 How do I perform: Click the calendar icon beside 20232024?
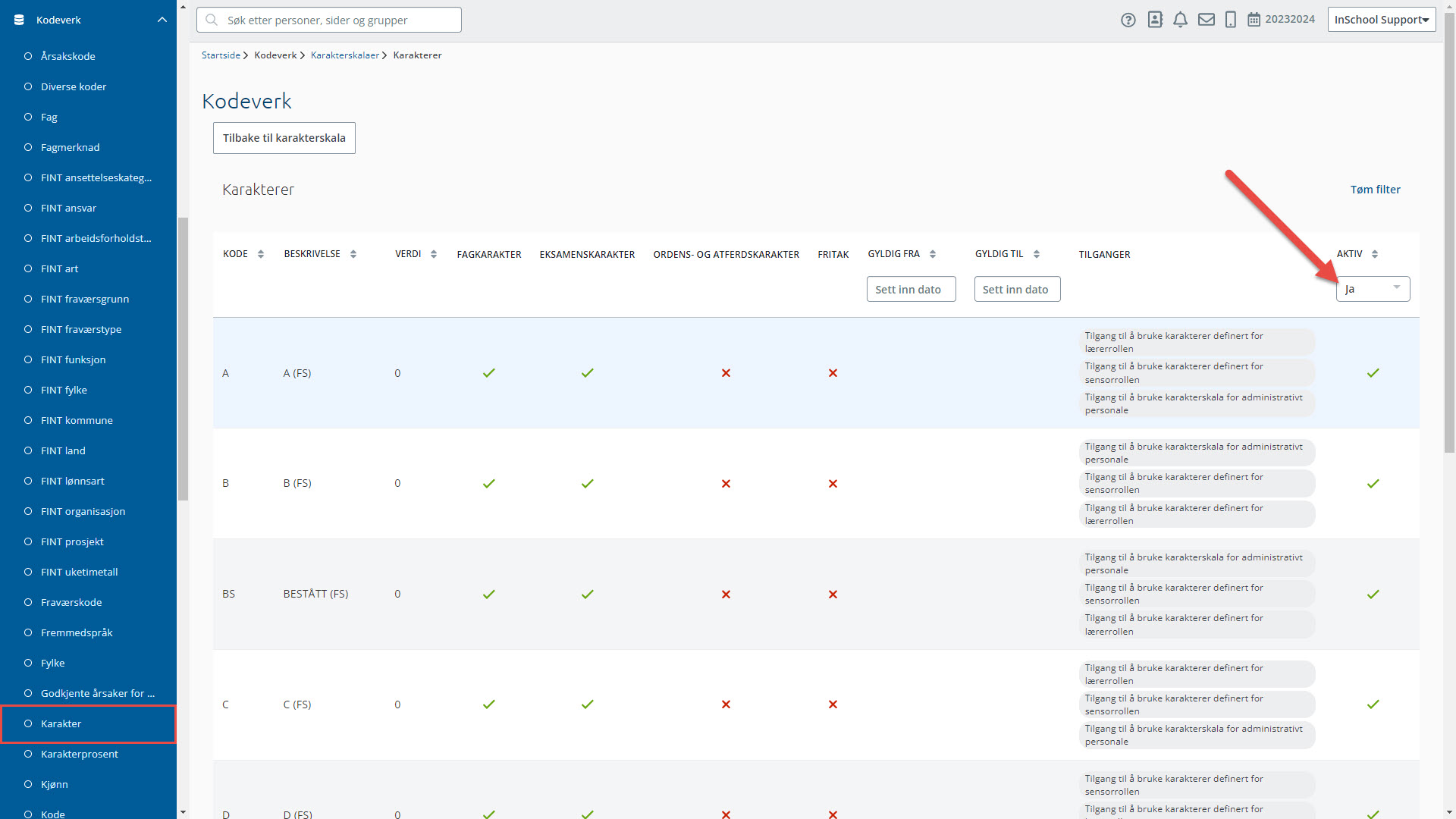point(1254,20)
